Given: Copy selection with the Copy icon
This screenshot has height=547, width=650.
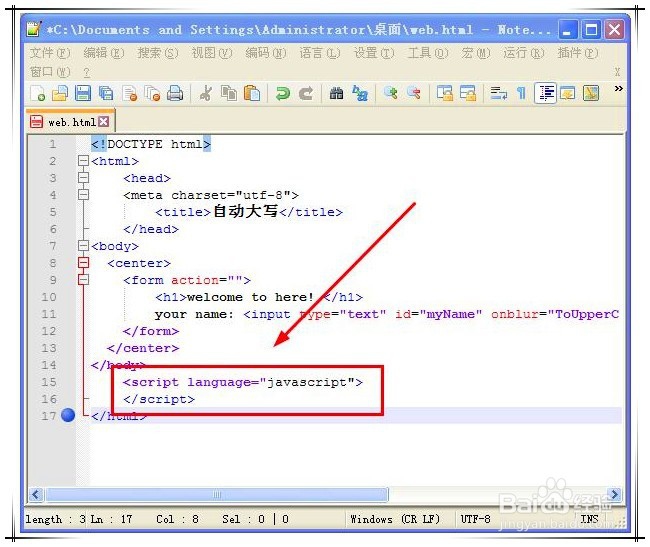Looking at the screenshot, I should click(229, 93).
